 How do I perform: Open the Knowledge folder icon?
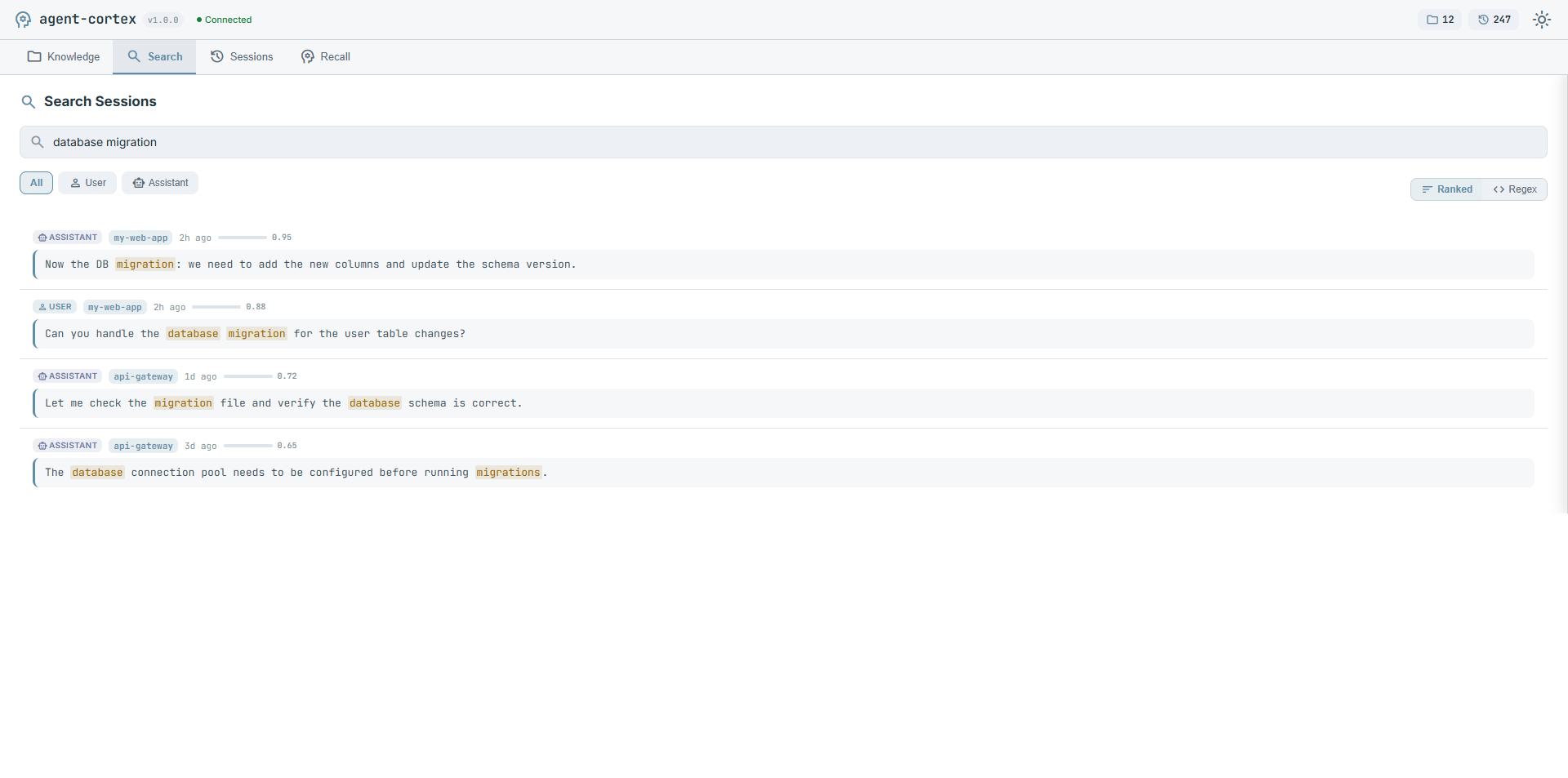(33, 56)
